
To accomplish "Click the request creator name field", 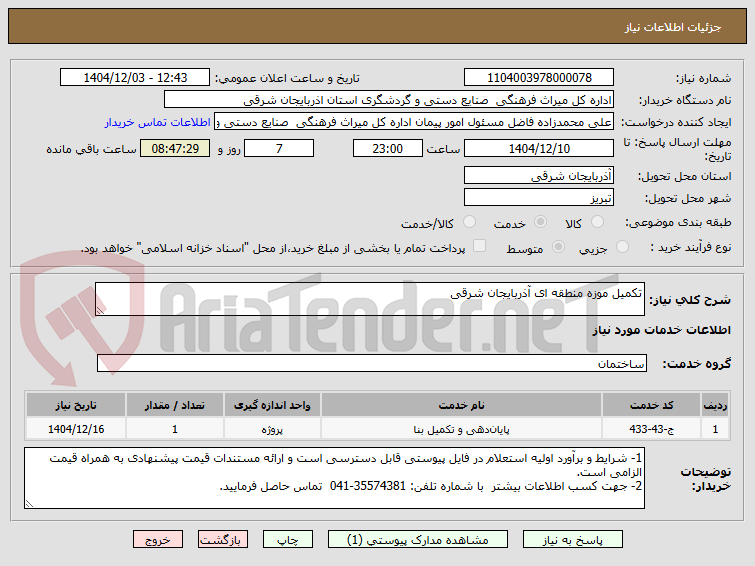I will coord(414,122).
